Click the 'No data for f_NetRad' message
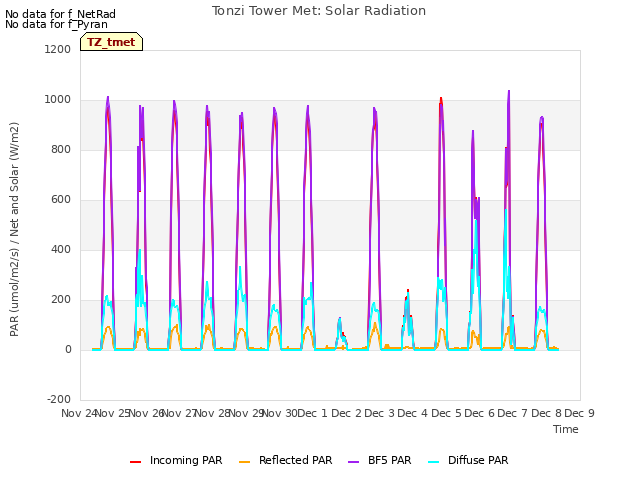 coord(60,14)
